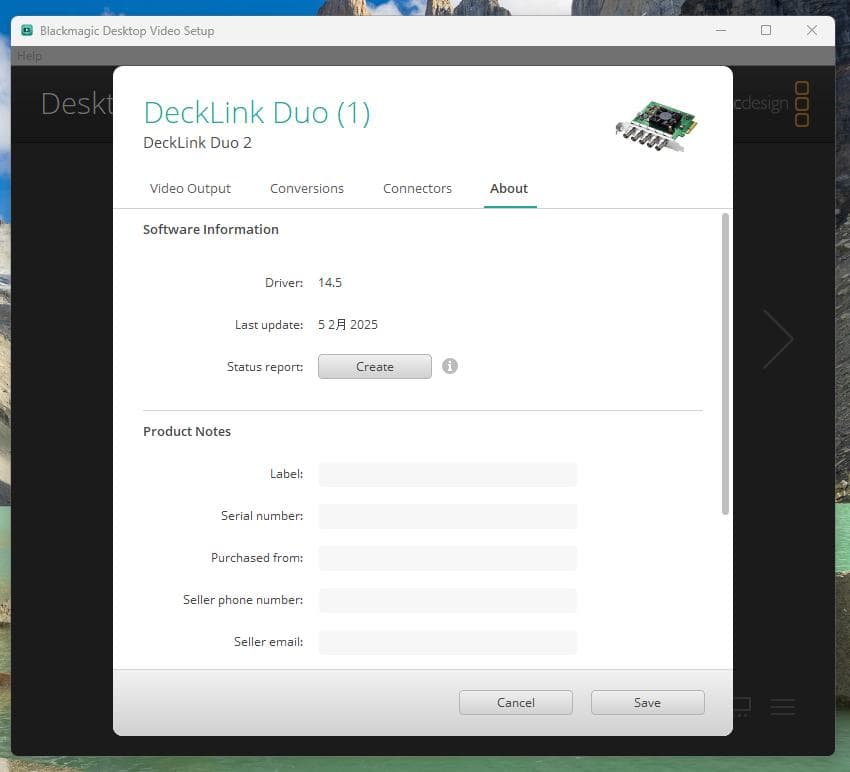The height and width of the screenshot is (772, 850).
Task: Open the Help menu
Action: [29, 56]
